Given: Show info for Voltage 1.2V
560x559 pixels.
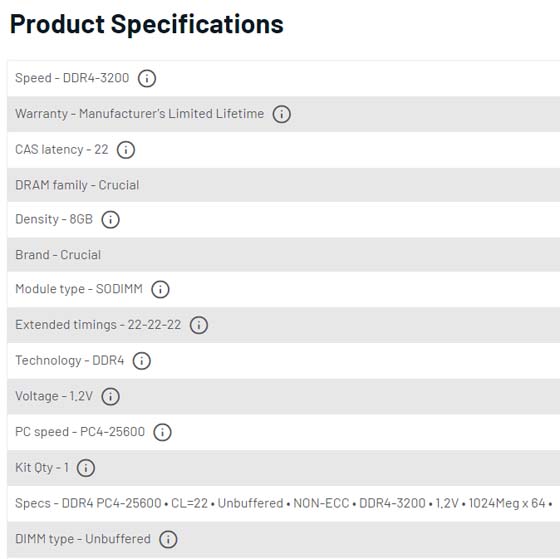Looking at the screenshot, I should [x=110, y=396].
